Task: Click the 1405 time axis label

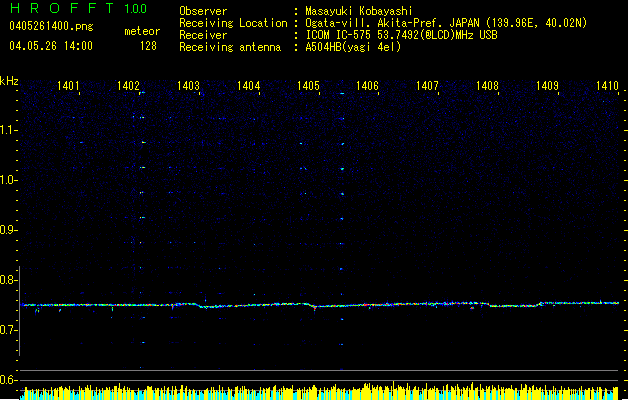Action: coord(308,87)
